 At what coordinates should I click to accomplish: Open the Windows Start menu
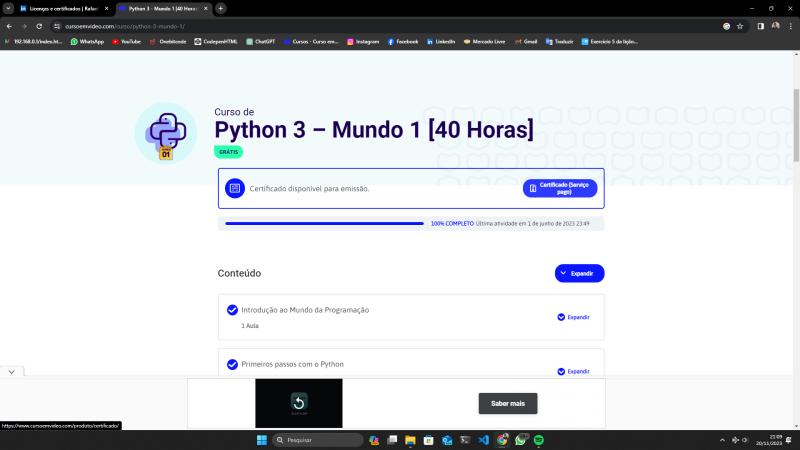pyautogui.click(x=262, y=440)
